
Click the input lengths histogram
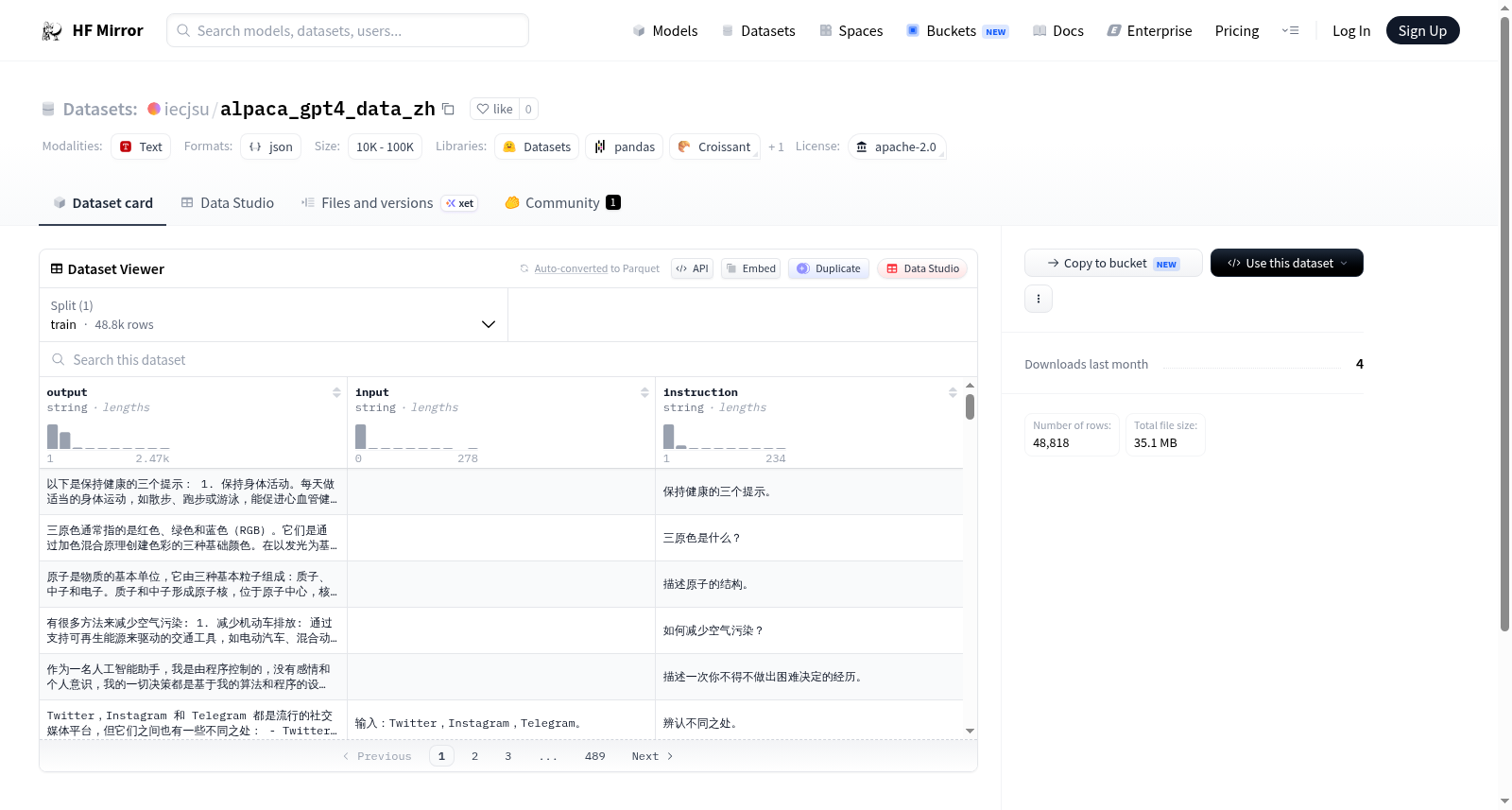[x=417, y=437]
